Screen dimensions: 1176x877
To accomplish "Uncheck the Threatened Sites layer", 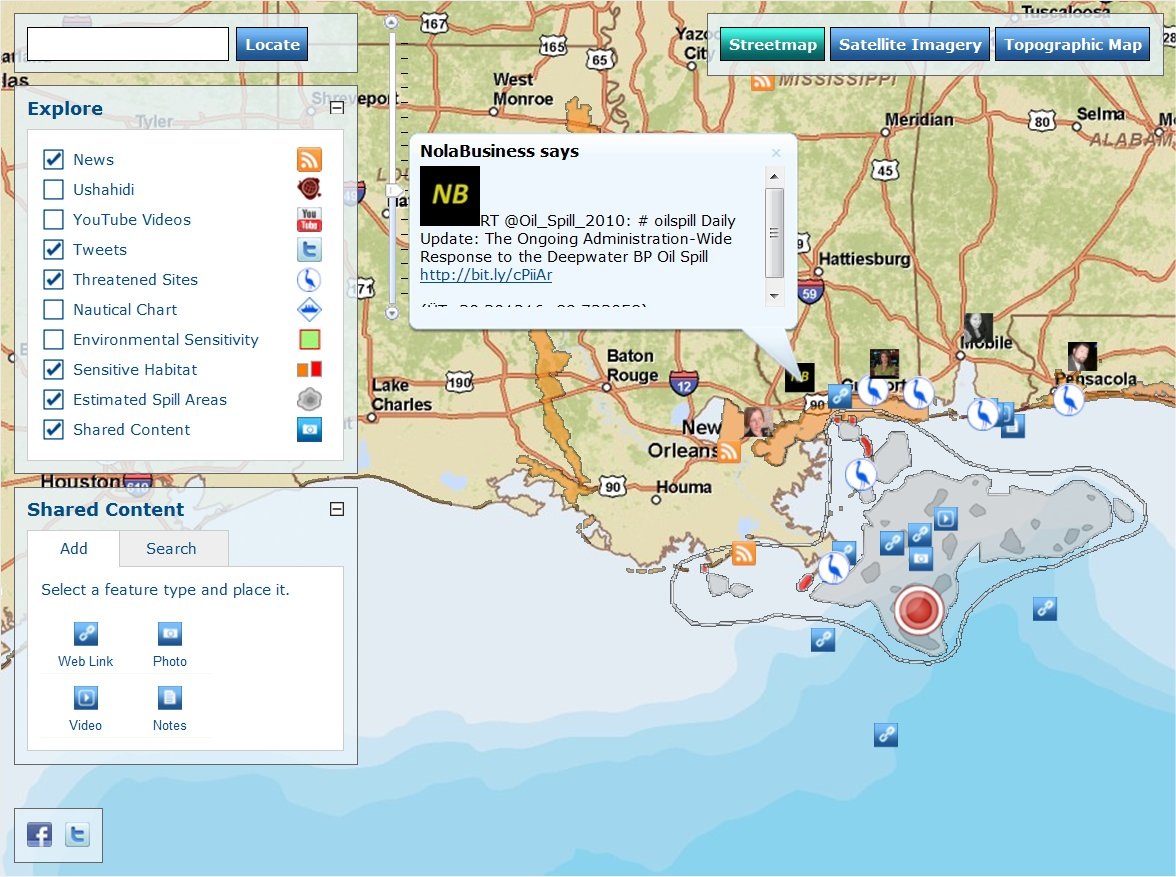I will pyautogui.click(x=53, y=279).
